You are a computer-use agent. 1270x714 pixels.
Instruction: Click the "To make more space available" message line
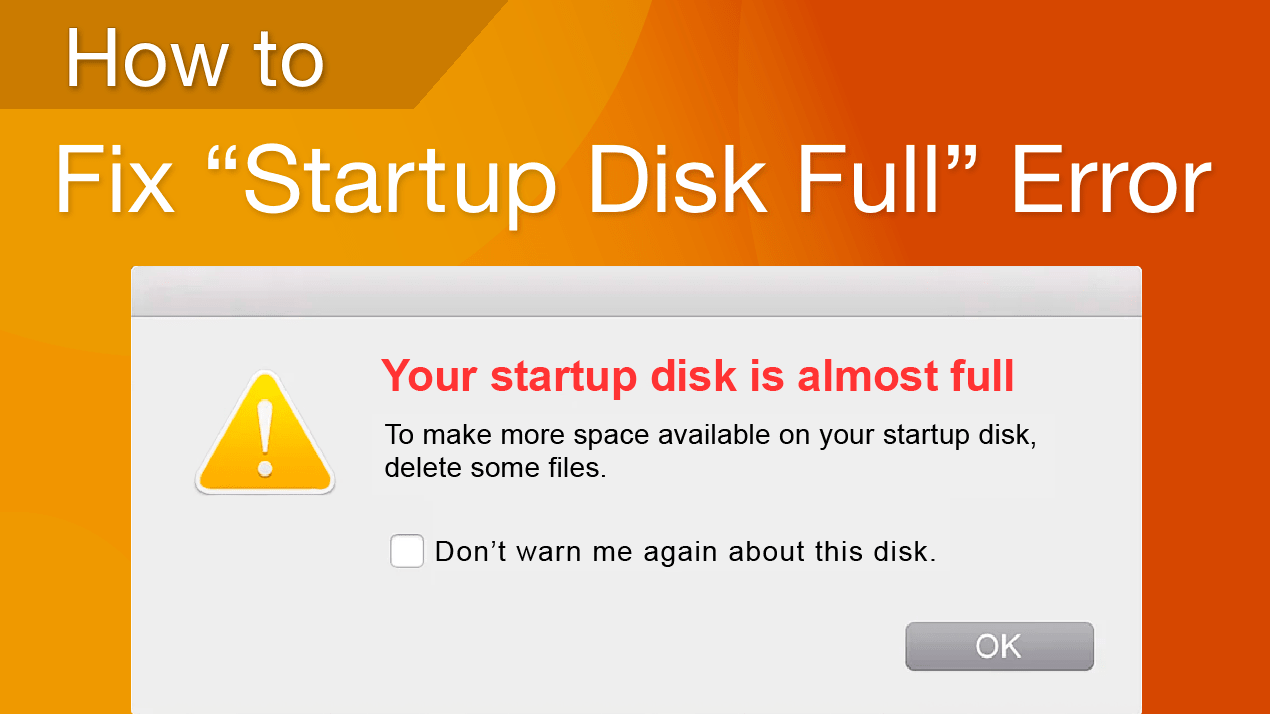point(710,437)
